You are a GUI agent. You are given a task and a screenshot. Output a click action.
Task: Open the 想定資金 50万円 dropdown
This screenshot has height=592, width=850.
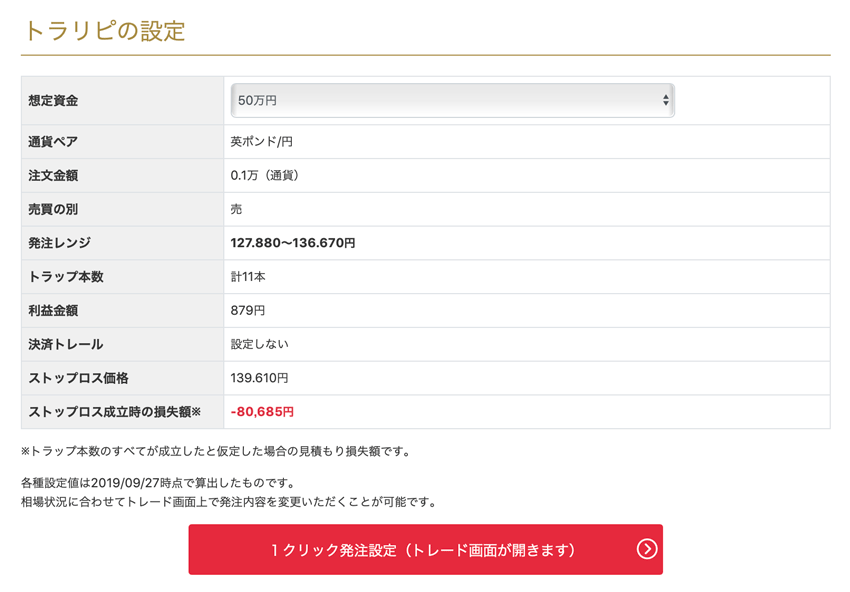coord(449,101)
